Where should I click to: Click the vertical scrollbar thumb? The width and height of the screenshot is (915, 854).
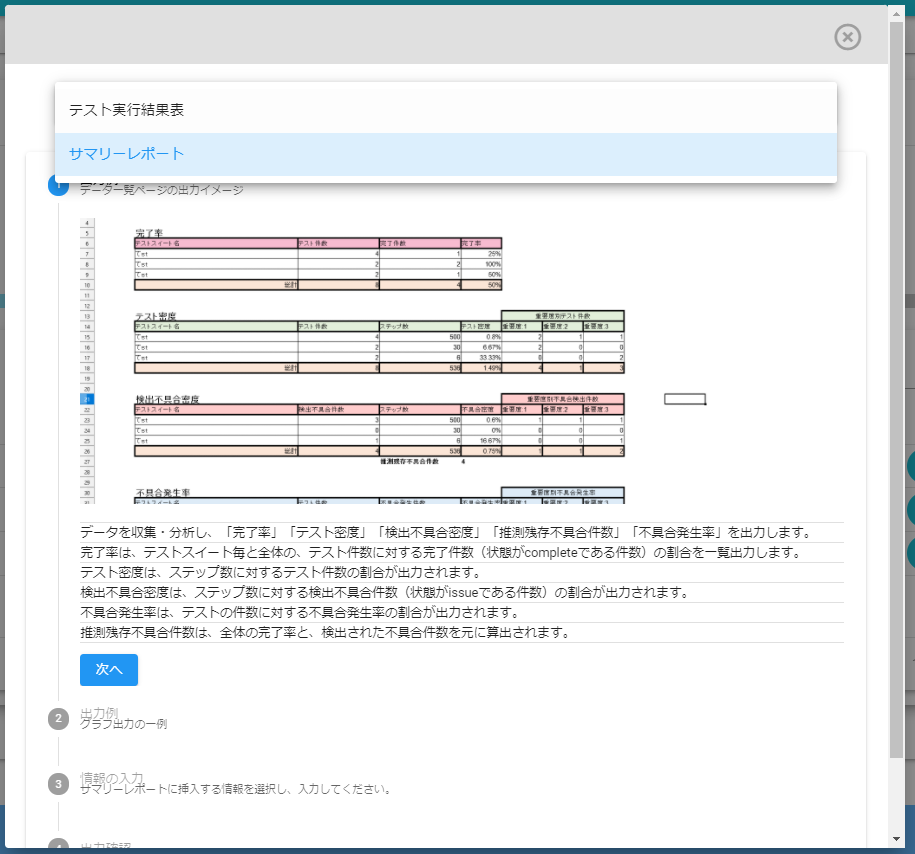[x=897, y=390]
